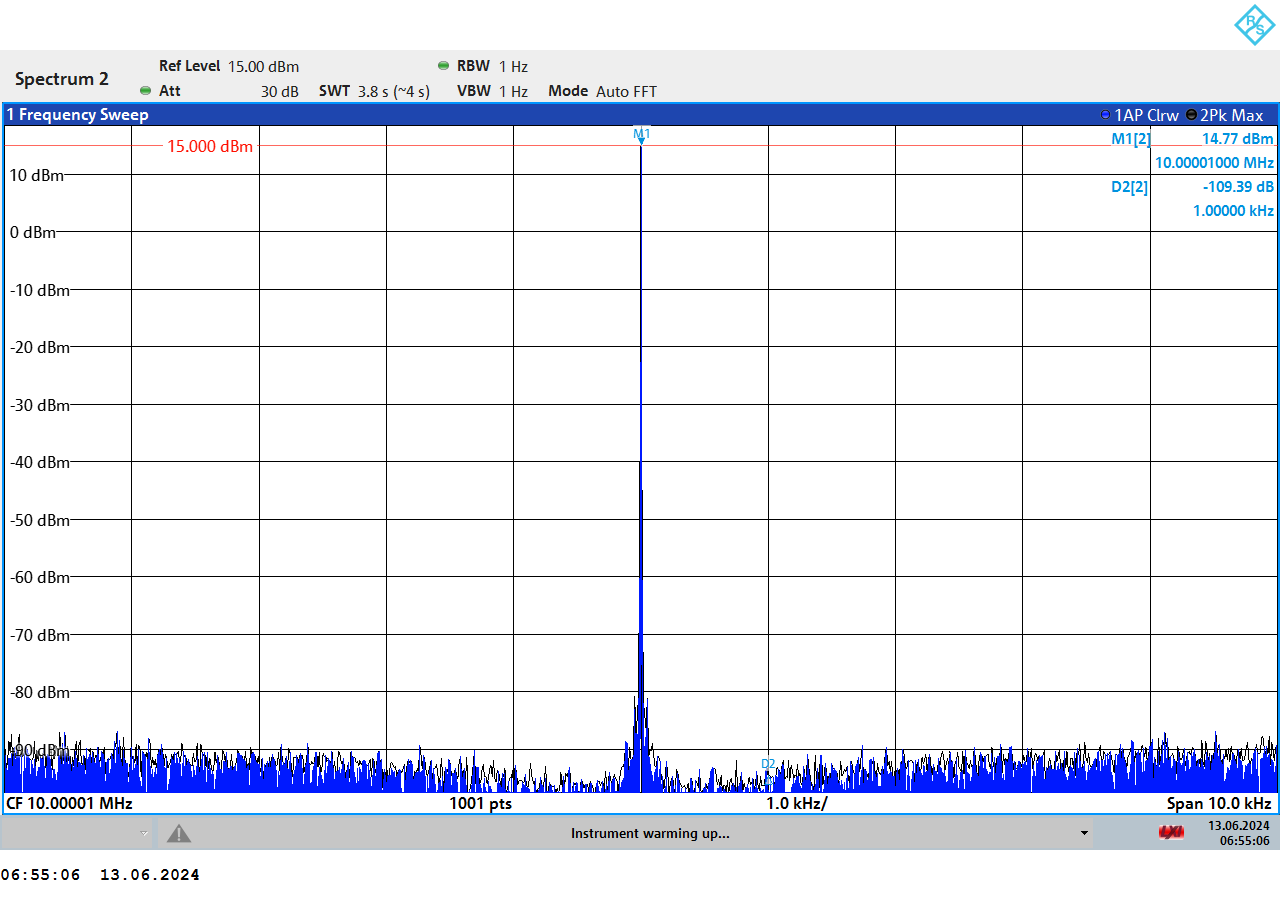Open the SWT sweep time setting
Image resolution: width=1280 pixels, height=900 pixels.
[374, 91]
